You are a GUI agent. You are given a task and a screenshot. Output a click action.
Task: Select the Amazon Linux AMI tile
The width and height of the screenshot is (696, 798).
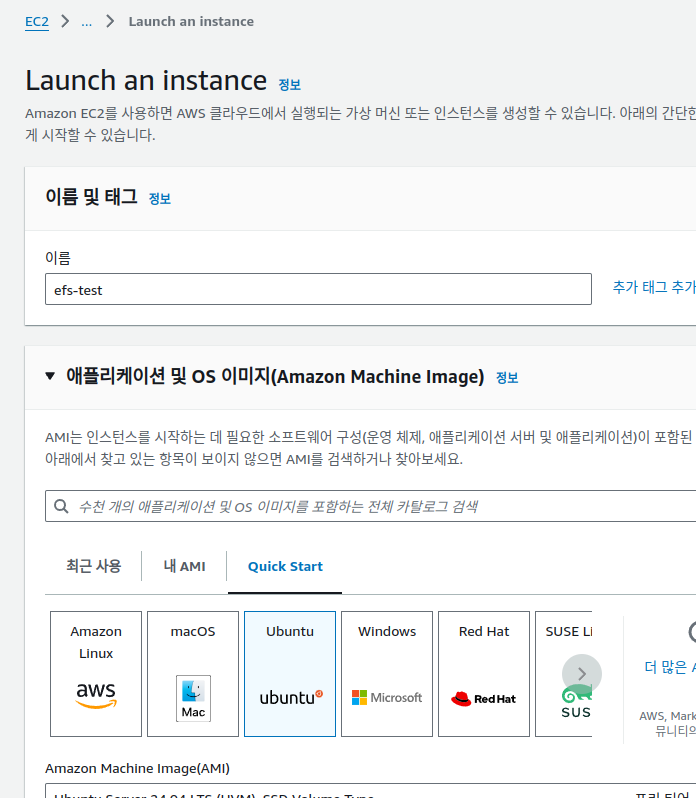(96, 673)
